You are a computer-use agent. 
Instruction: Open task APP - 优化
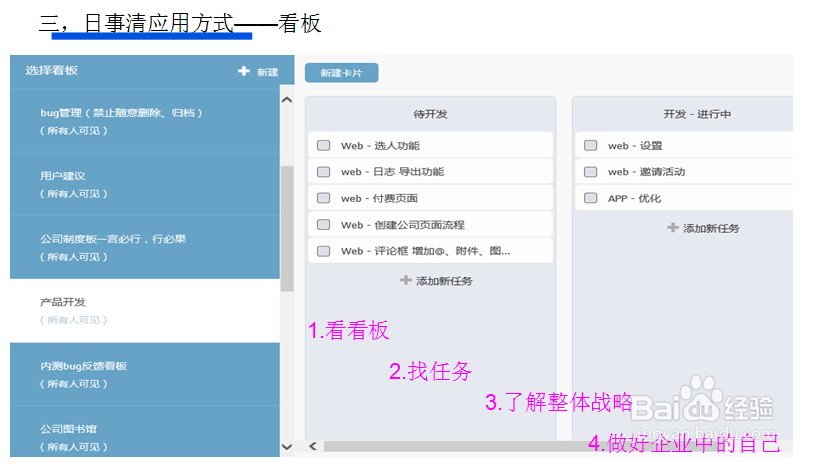[x=684, y=198]
